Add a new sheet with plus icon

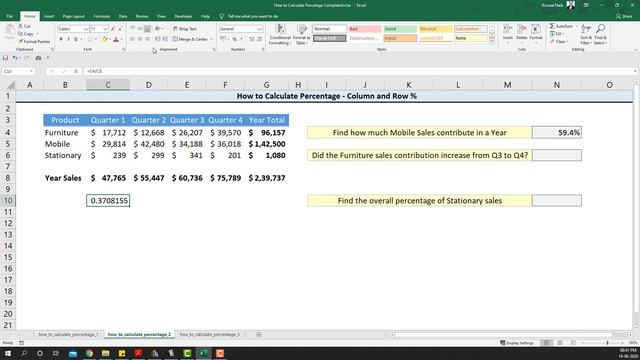[x=259, y=334]
